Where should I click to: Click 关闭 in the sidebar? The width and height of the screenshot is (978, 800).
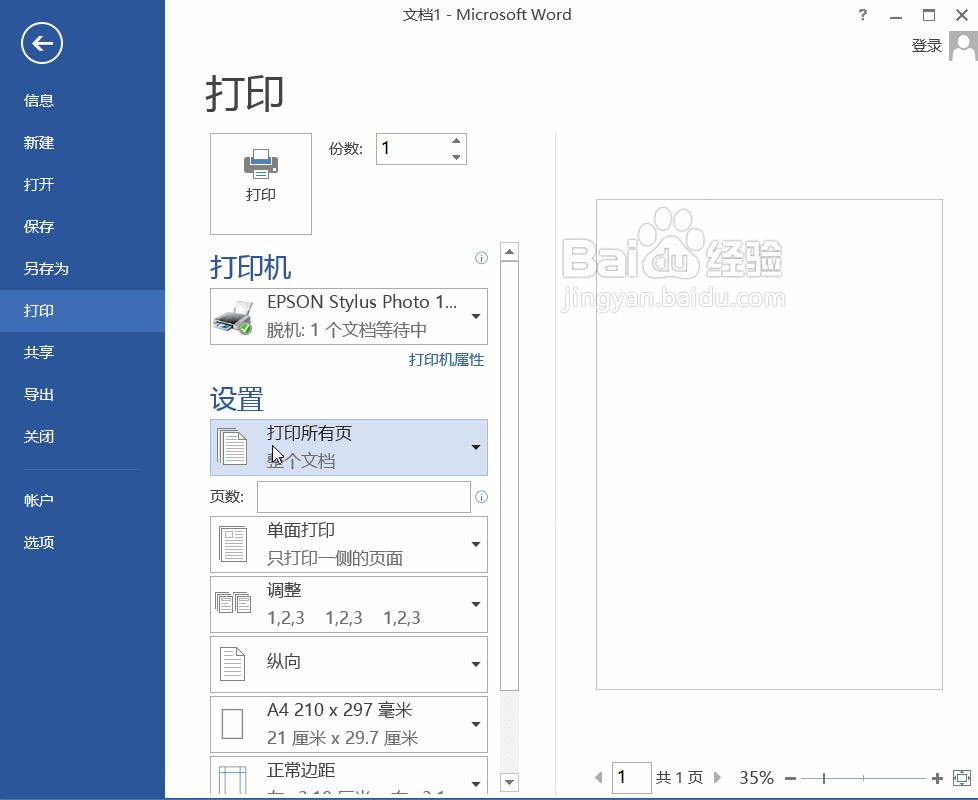[x=39, y=436]
